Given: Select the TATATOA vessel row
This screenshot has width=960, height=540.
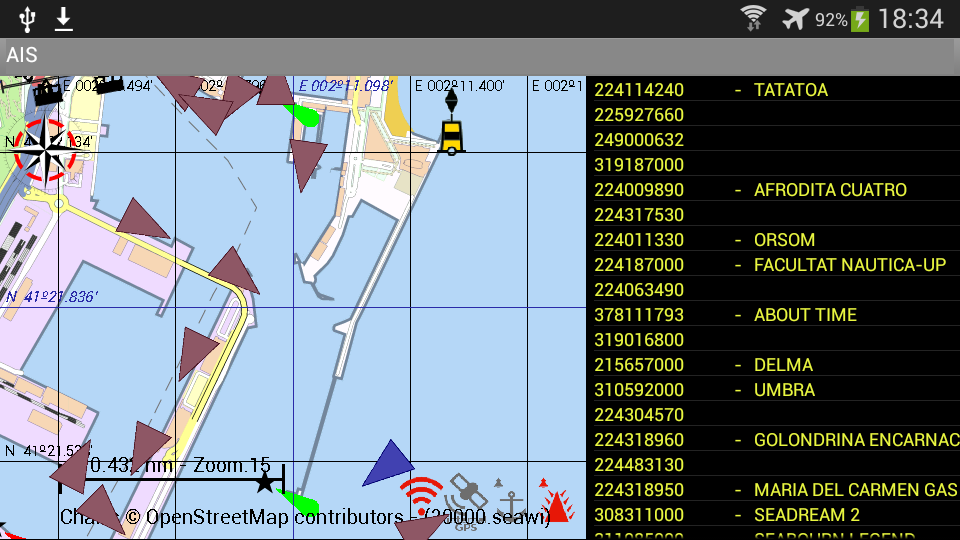Looking at the screenshot, I should pyautogui.click(x=773, y=89).
